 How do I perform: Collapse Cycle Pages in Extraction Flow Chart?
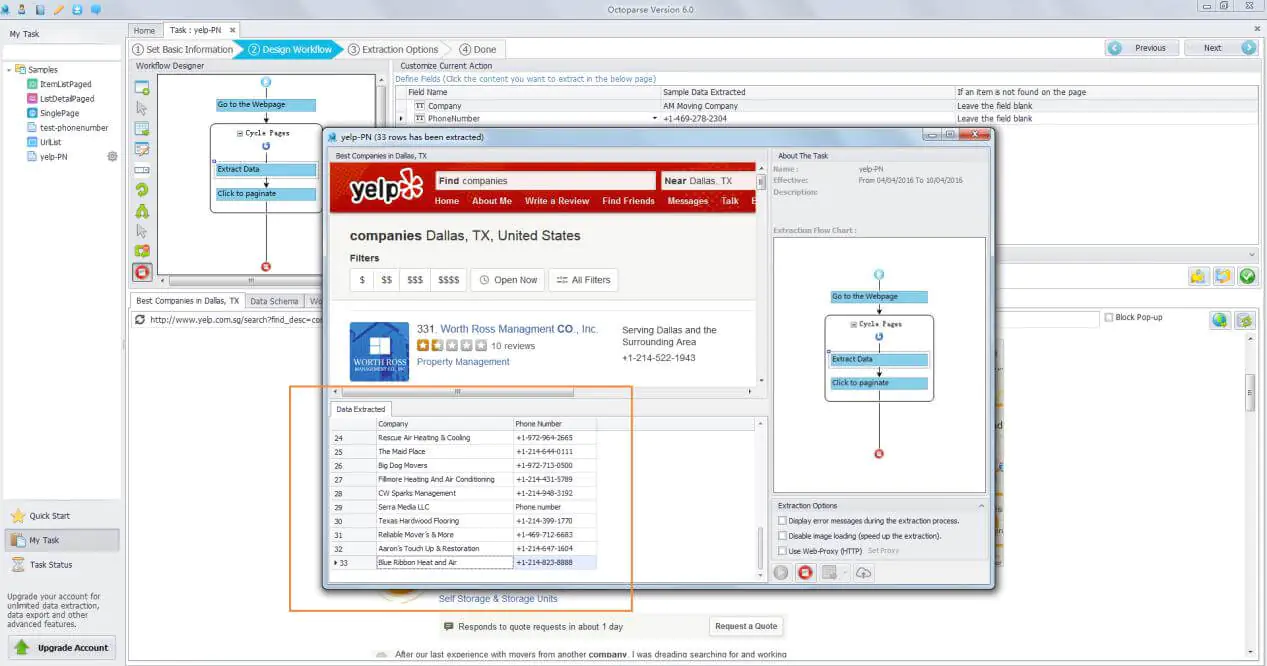pyautogui.click(x=853, y=324)
